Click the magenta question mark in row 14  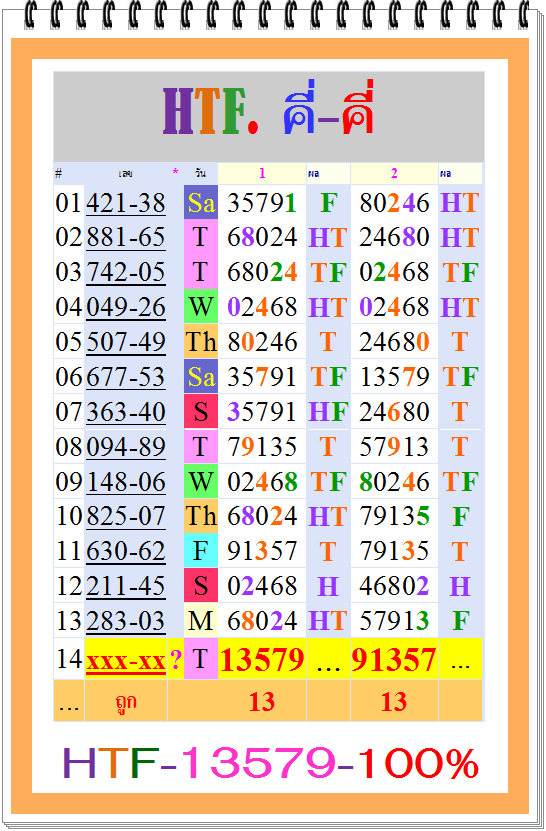click(x=176, y=660)
